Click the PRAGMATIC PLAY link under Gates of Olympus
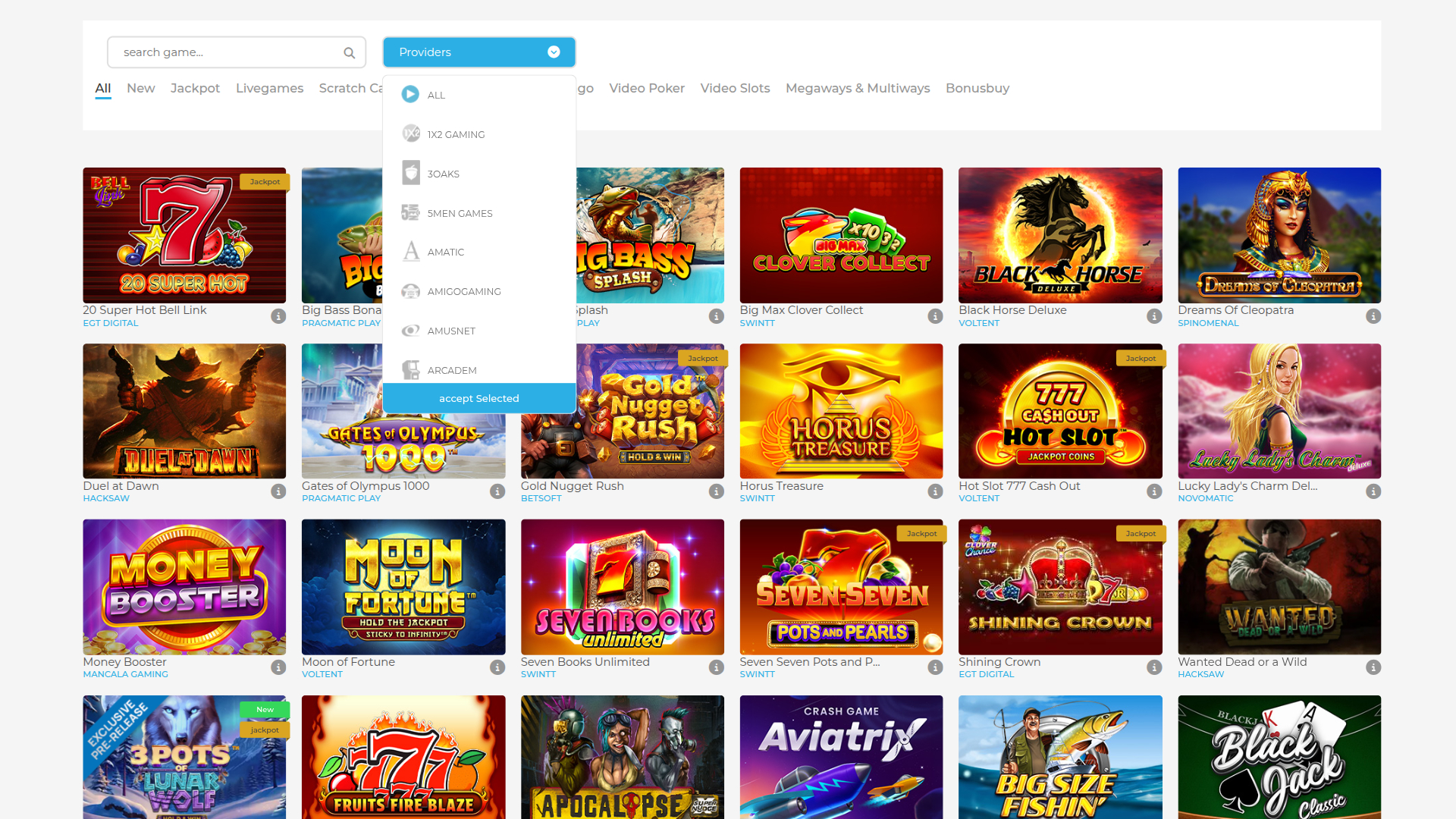This screenshot has width=1456, height=819. tap(341, 498)
